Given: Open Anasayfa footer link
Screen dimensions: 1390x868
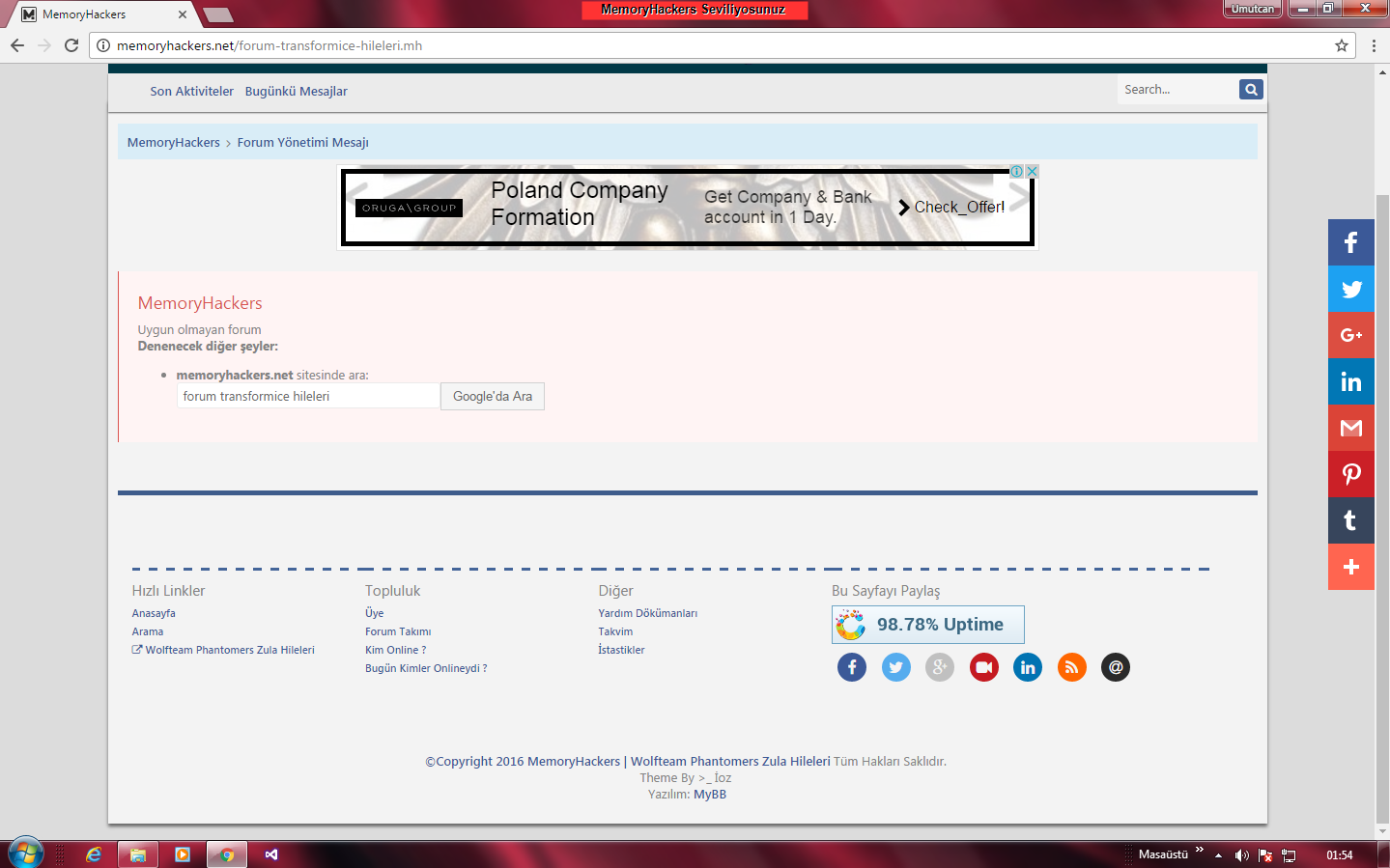Looking at the screenshot, I should [154, 613].
